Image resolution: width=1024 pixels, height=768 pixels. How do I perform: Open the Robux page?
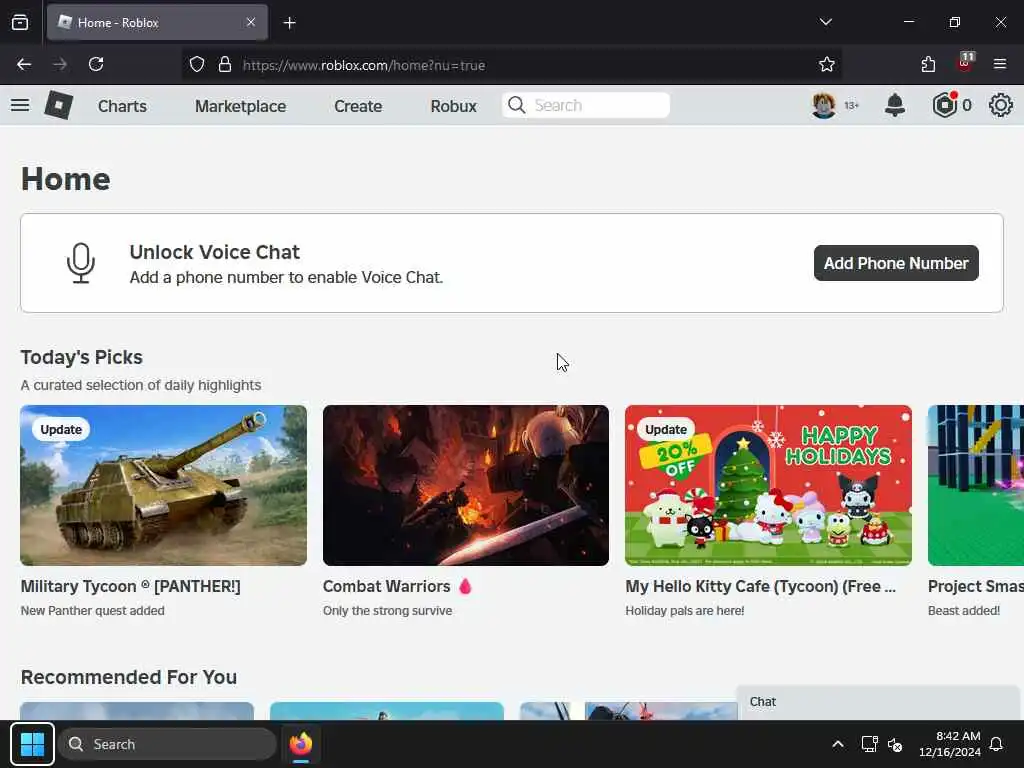[x=453, y=106]
